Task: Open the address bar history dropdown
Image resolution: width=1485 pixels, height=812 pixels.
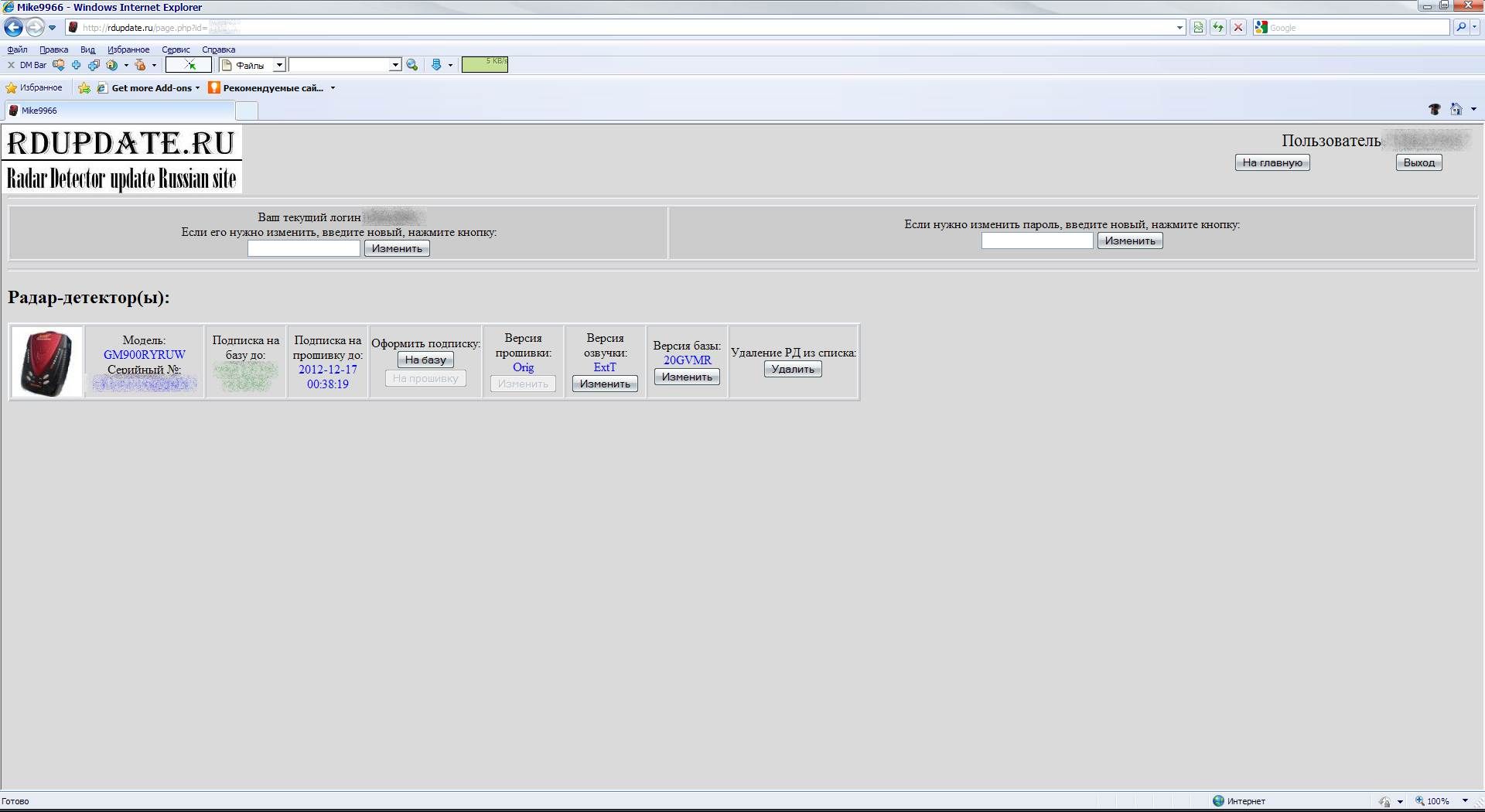Action: (1179, 28)
